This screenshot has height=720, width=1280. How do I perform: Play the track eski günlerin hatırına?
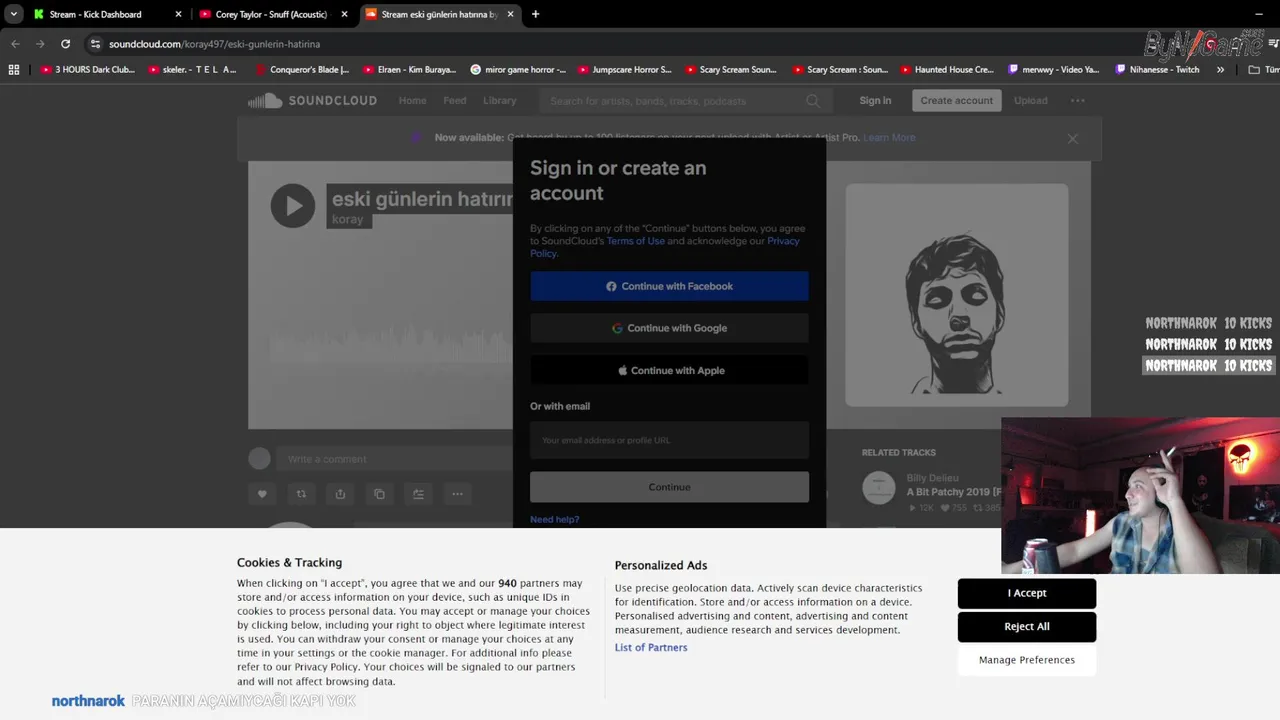pos(293,206)
